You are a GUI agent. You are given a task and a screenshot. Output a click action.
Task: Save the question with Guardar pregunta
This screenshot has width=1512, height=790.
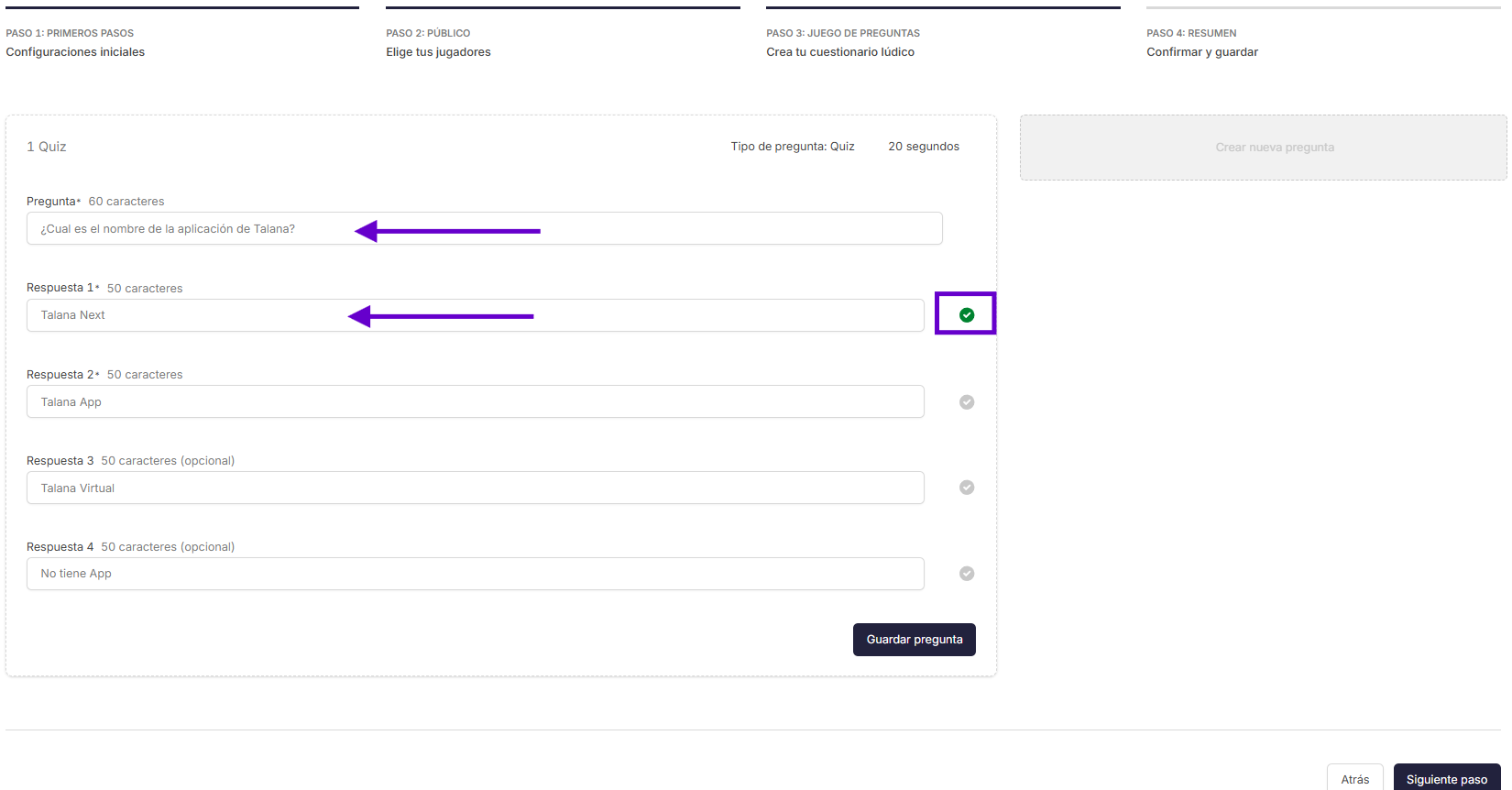[x=915, y=640]
